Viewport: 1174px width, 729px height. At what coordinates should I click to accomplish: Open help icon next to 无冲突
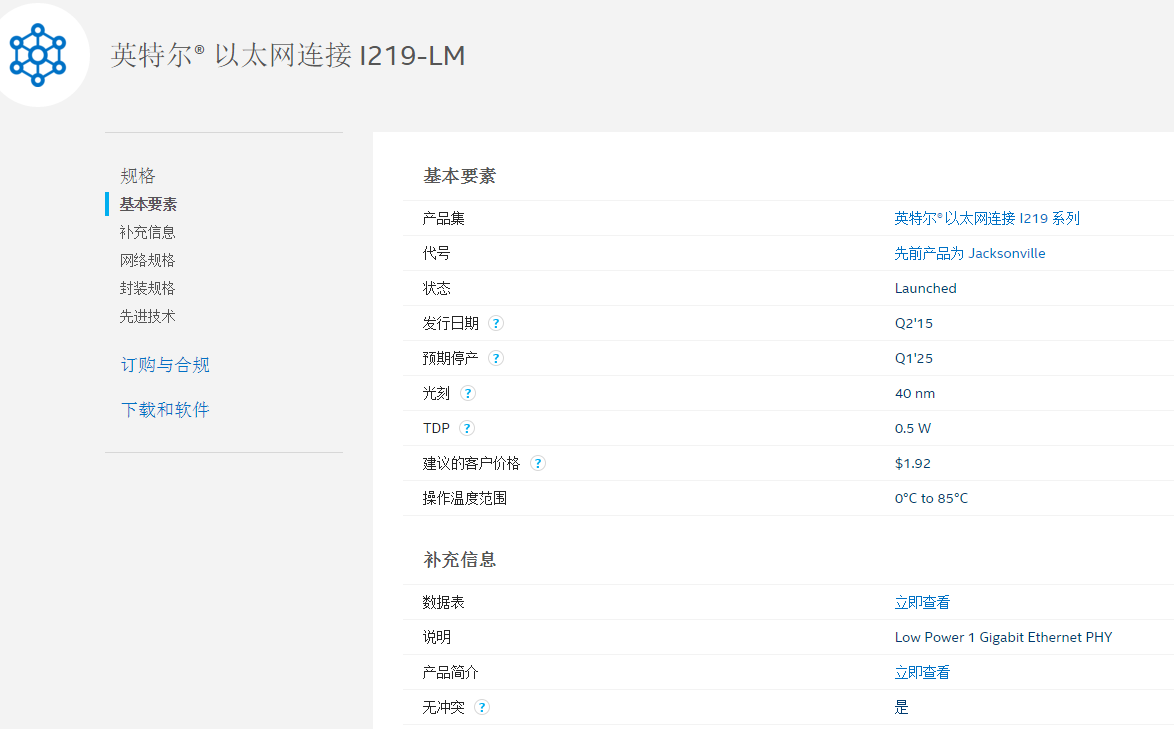click(482, 707)
